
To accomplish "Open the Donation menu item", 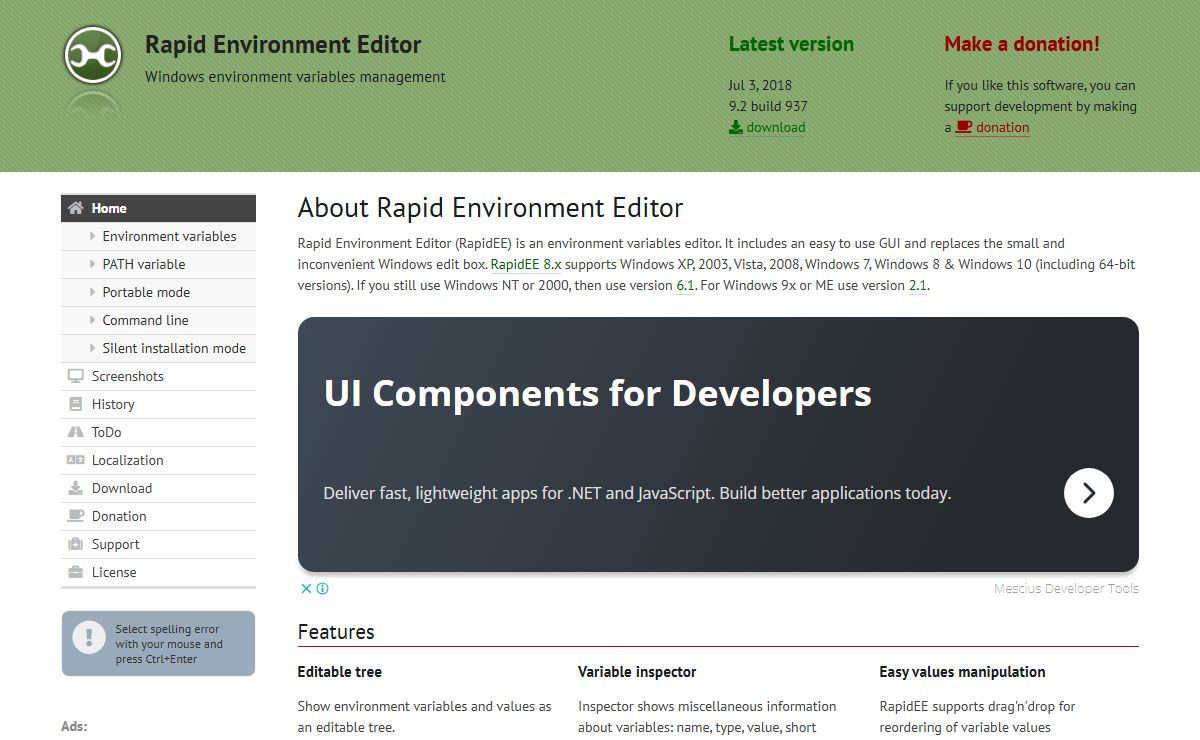I will coord(159,516).
